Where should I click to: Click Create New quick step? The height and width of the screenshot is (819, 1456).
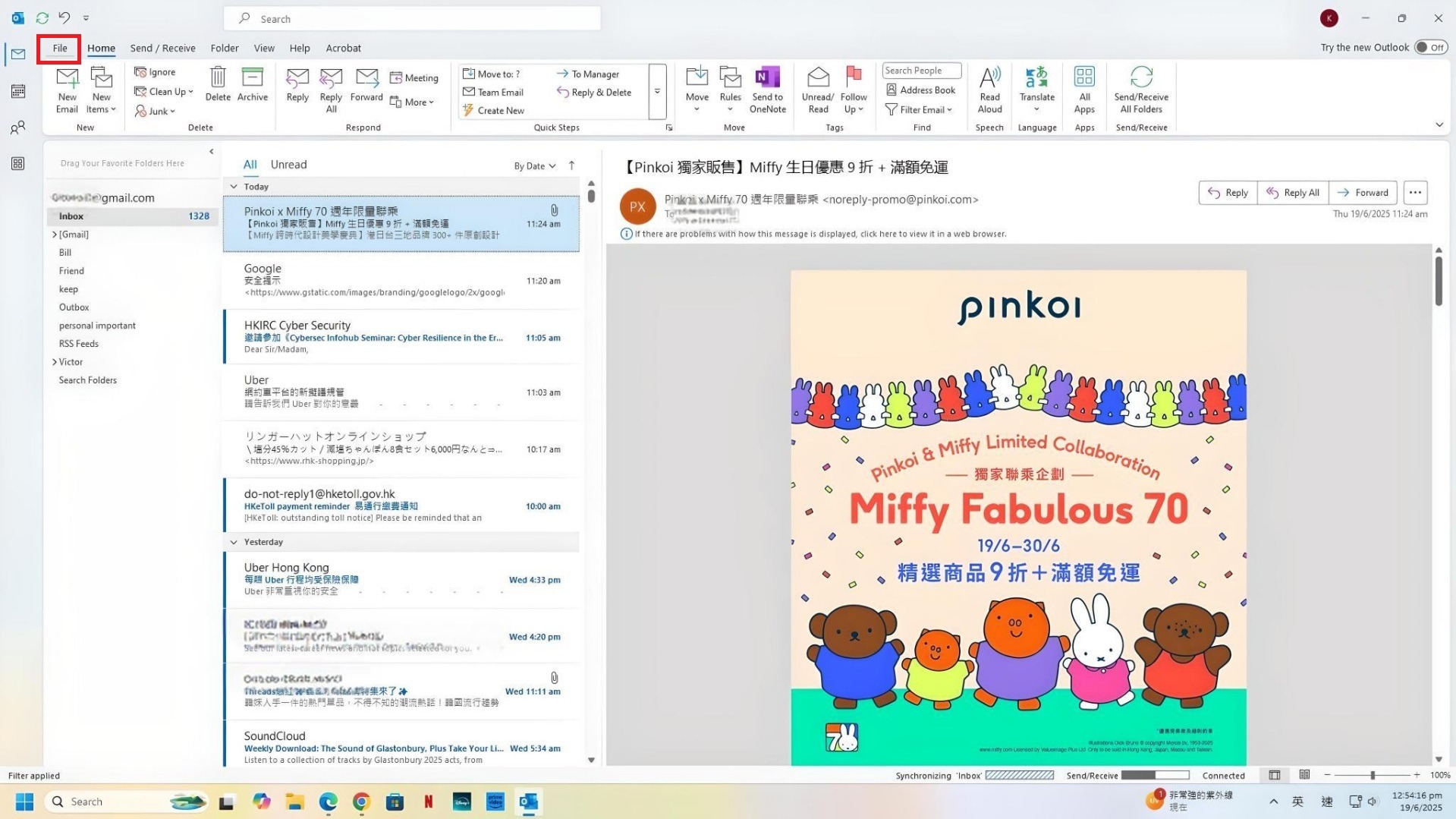493,111
